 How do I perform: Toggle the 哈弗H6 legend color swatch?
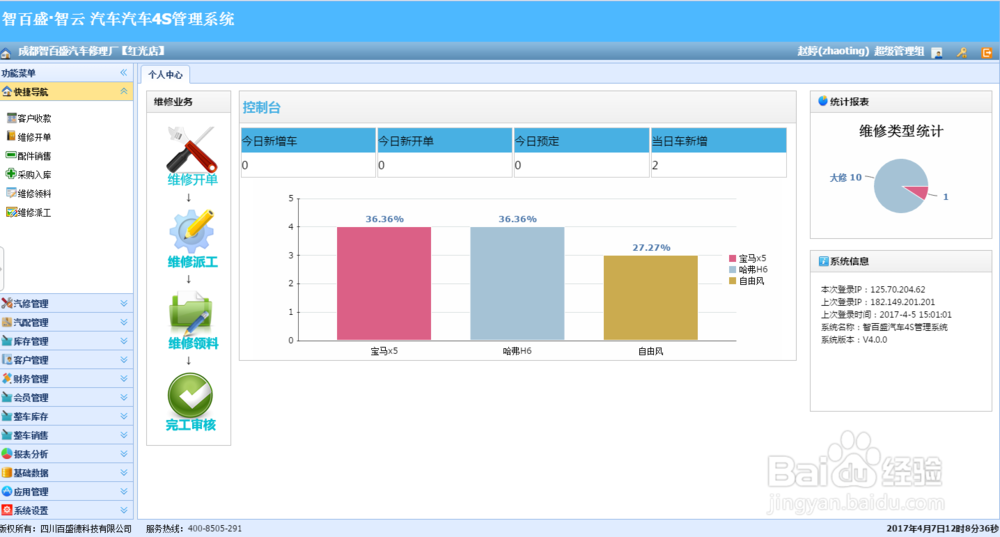(x=732, y=269)
